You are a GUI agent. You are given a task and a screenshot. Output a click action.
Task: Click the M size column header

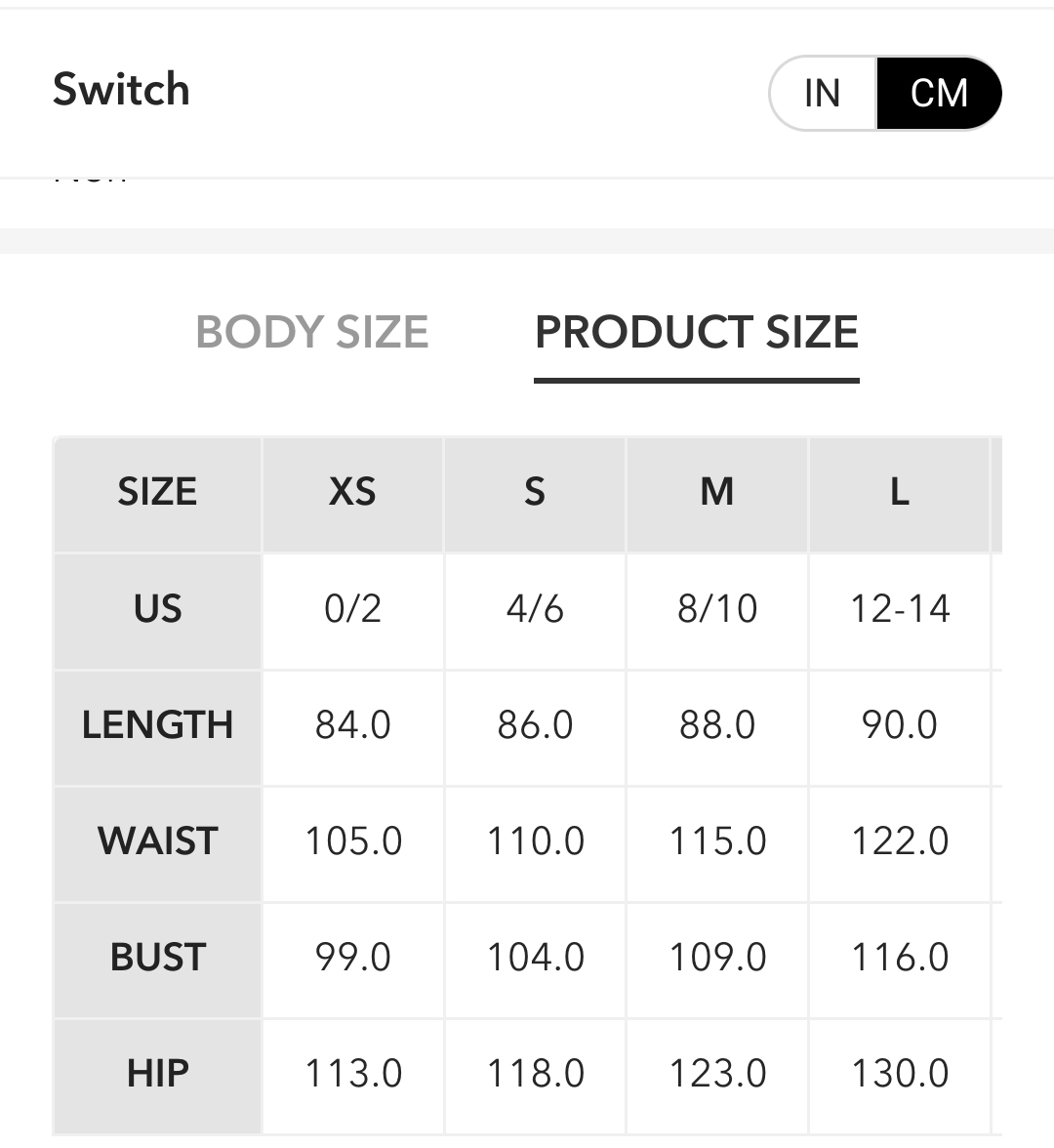click(x=717, y=492)
